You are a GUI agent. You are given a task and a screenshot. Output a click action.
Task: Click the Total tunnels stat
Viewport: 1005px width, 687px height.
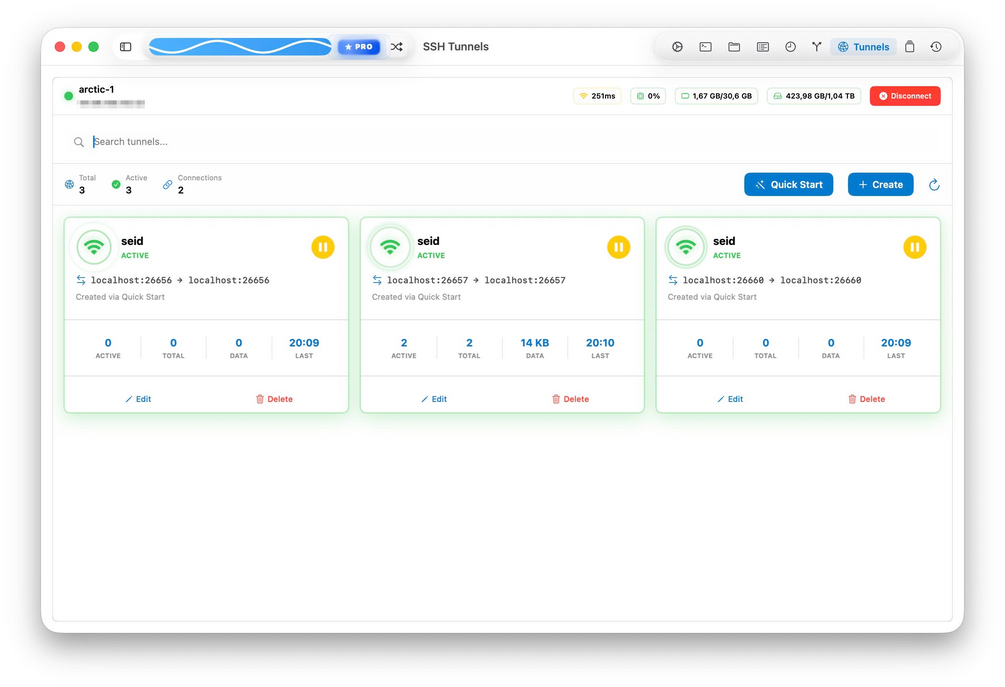pyautogui.click(x=81, y=185)
